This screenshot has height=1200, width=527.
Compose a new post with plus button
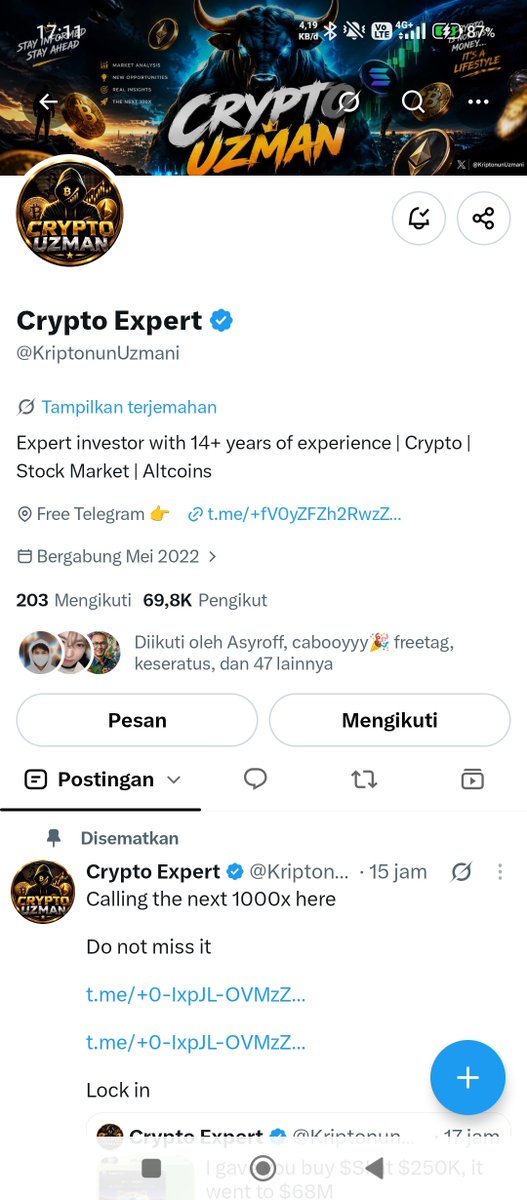coord(468,1077)
